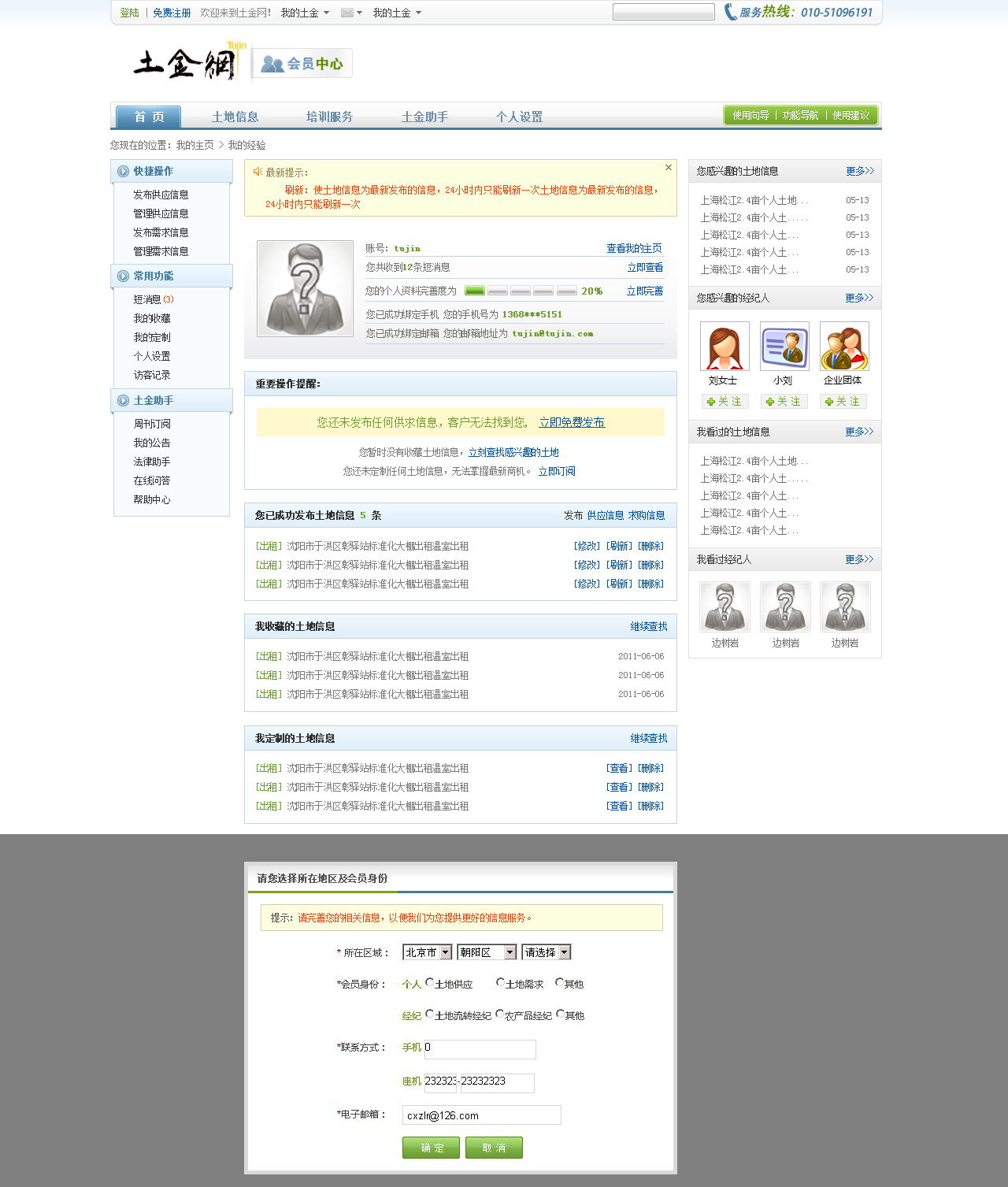Click 立即订阅 link
This screenshot has height=1187, width=1008.
point(556,471)
